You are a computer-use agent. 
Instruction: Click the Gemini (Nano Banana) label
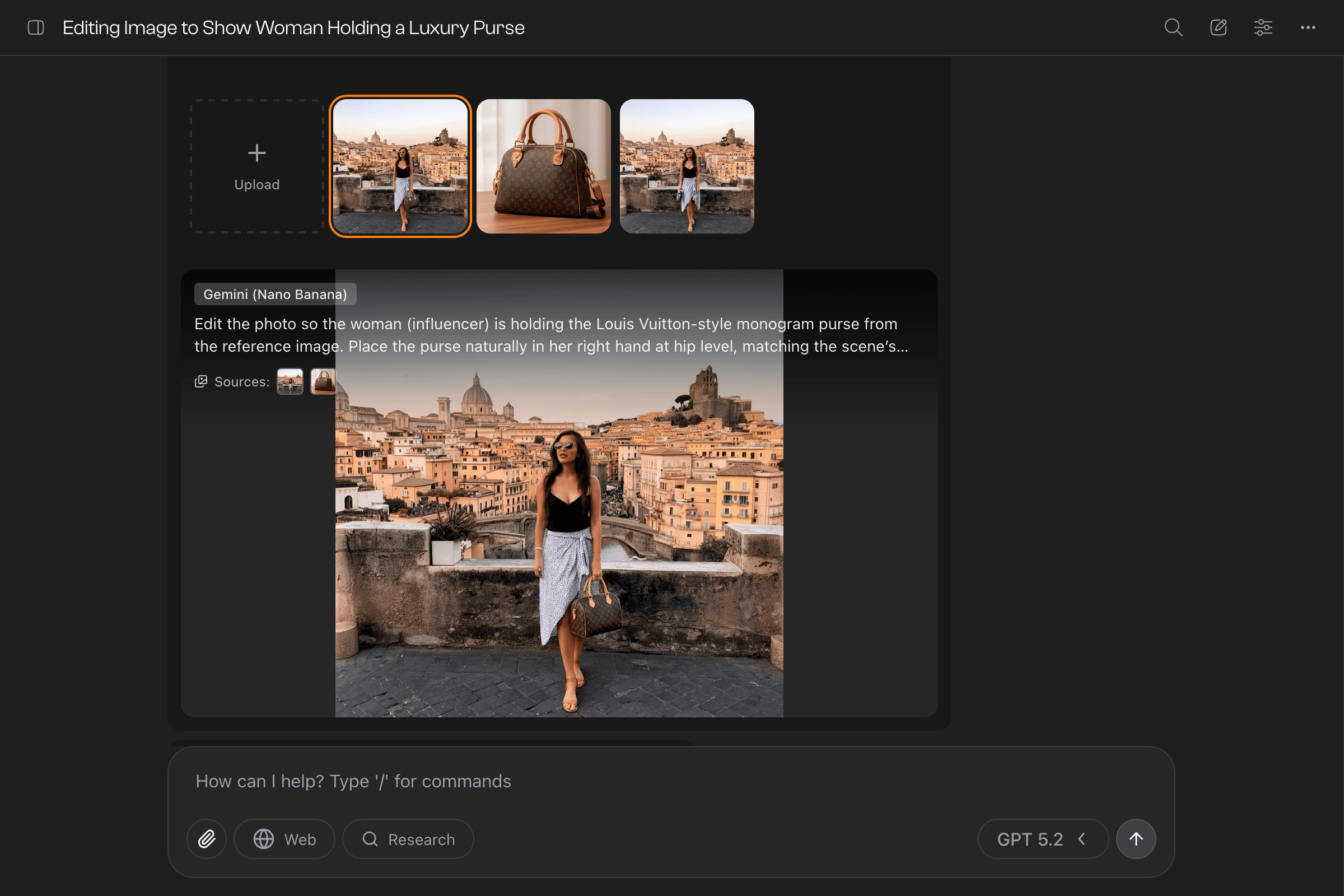click(x=275, y=295)
